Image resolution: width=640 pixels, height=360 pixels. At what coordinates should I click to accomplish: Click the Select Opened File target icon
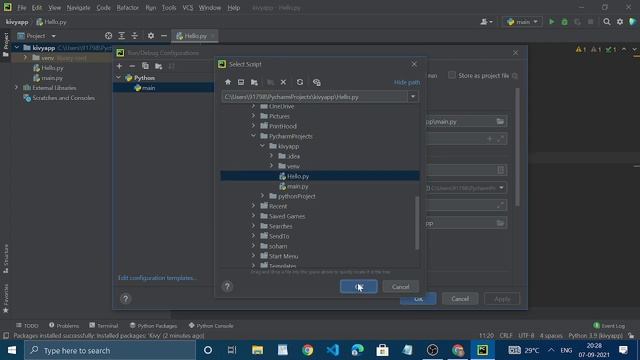[108, 36]
